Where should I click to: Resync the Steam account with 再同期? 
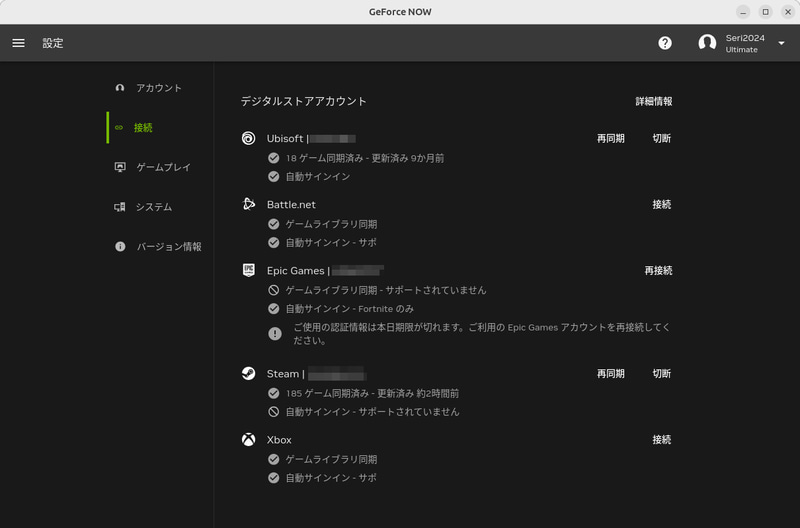click(611, 373)
